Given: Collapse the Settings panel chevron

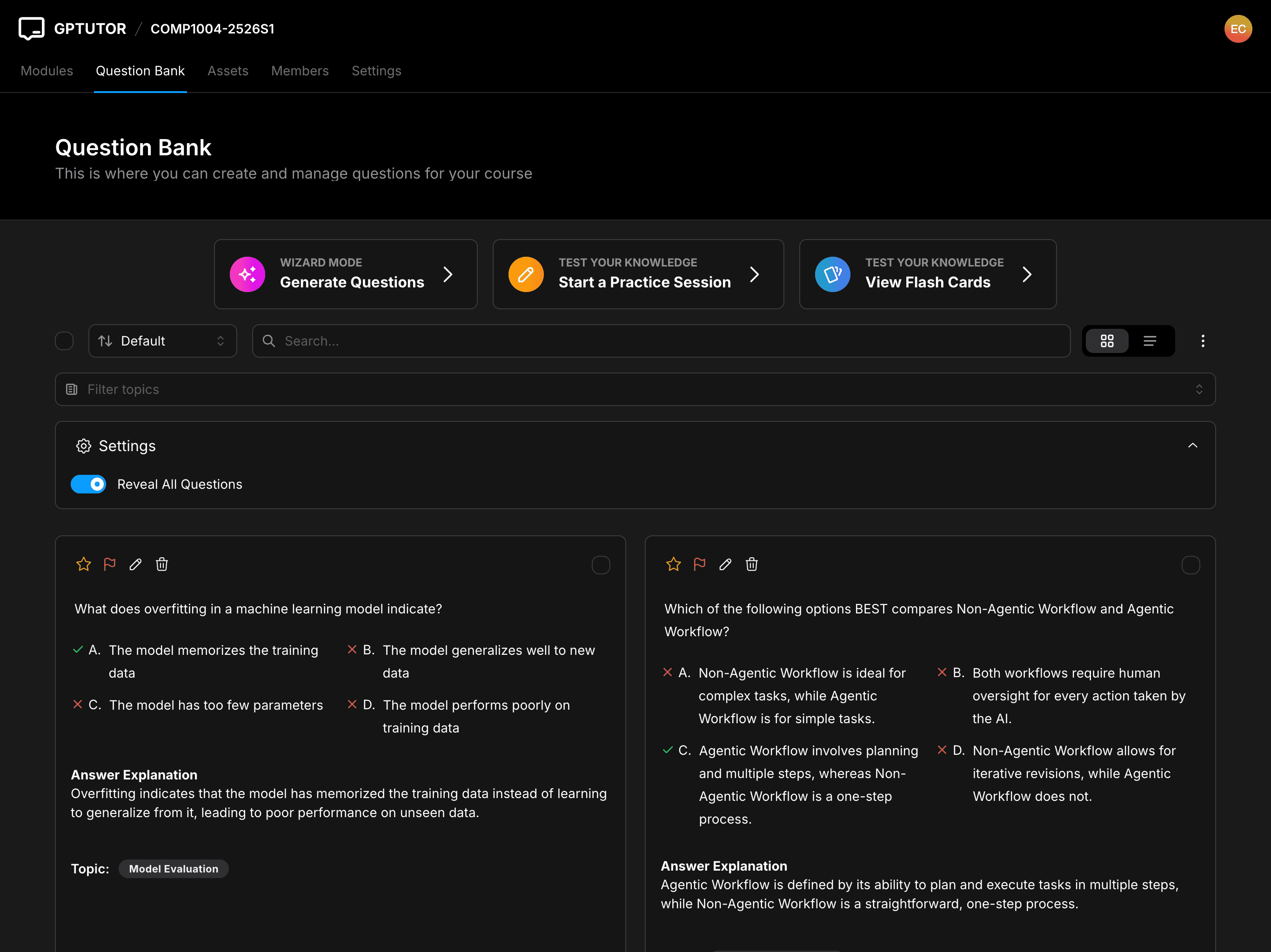Looking at the screenshot, I should (1193, 446).
